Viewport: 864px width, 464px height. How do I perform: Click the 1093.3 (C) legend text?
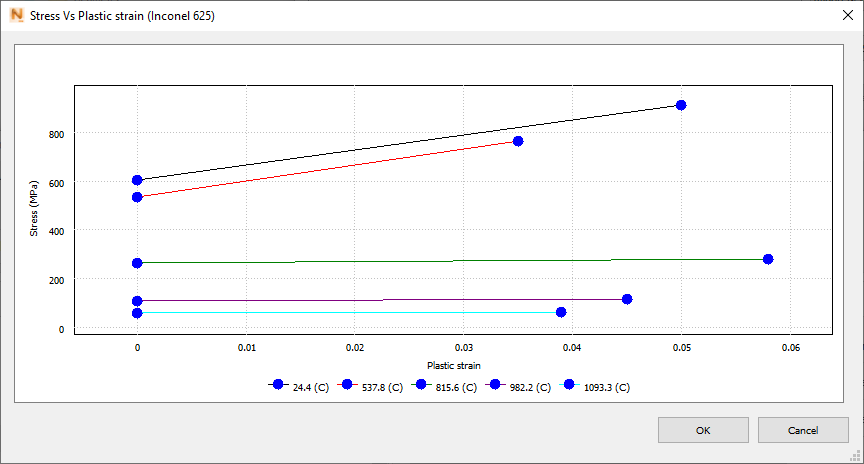pos(607,387)
